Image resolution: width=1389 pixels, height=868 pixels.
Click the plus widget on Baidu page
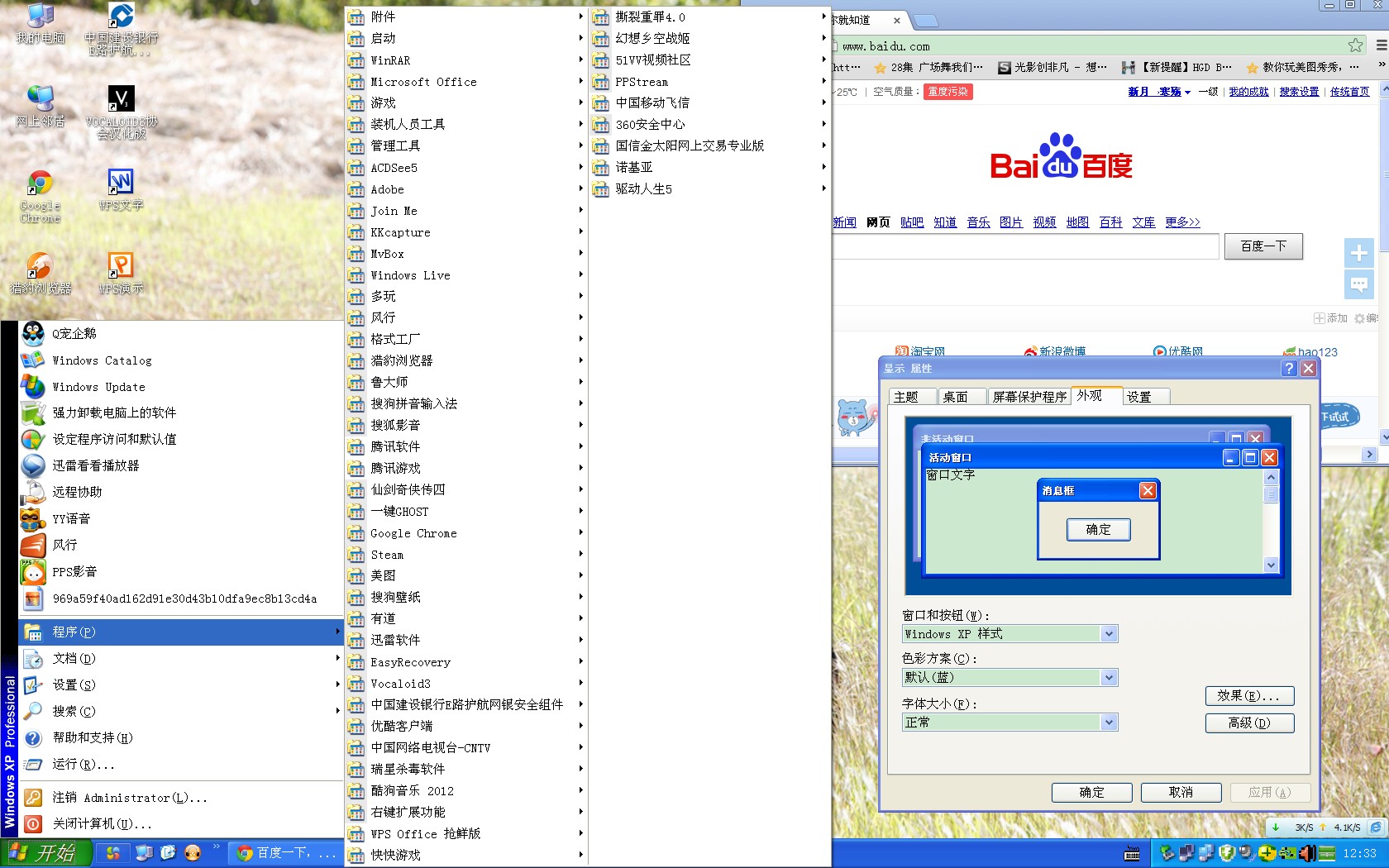click(1358, 253)
